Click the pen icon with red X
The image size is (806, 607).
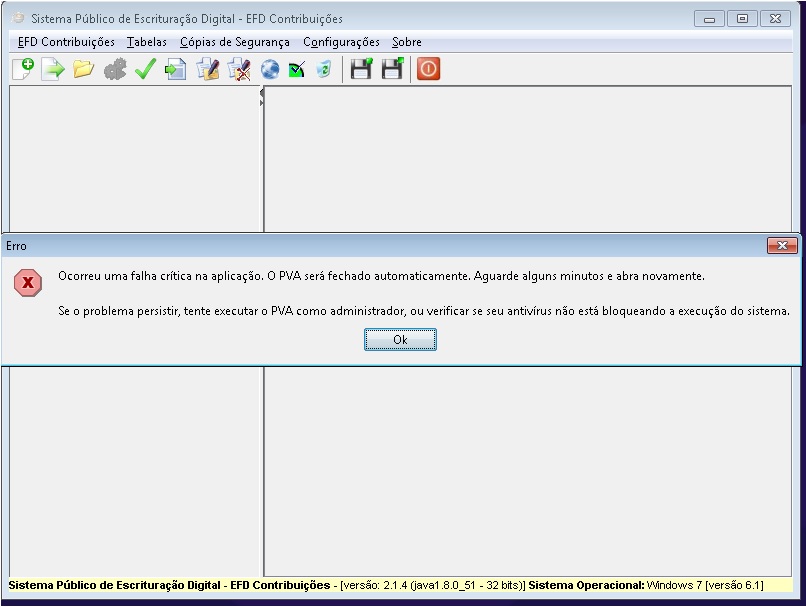click(238, 69)
